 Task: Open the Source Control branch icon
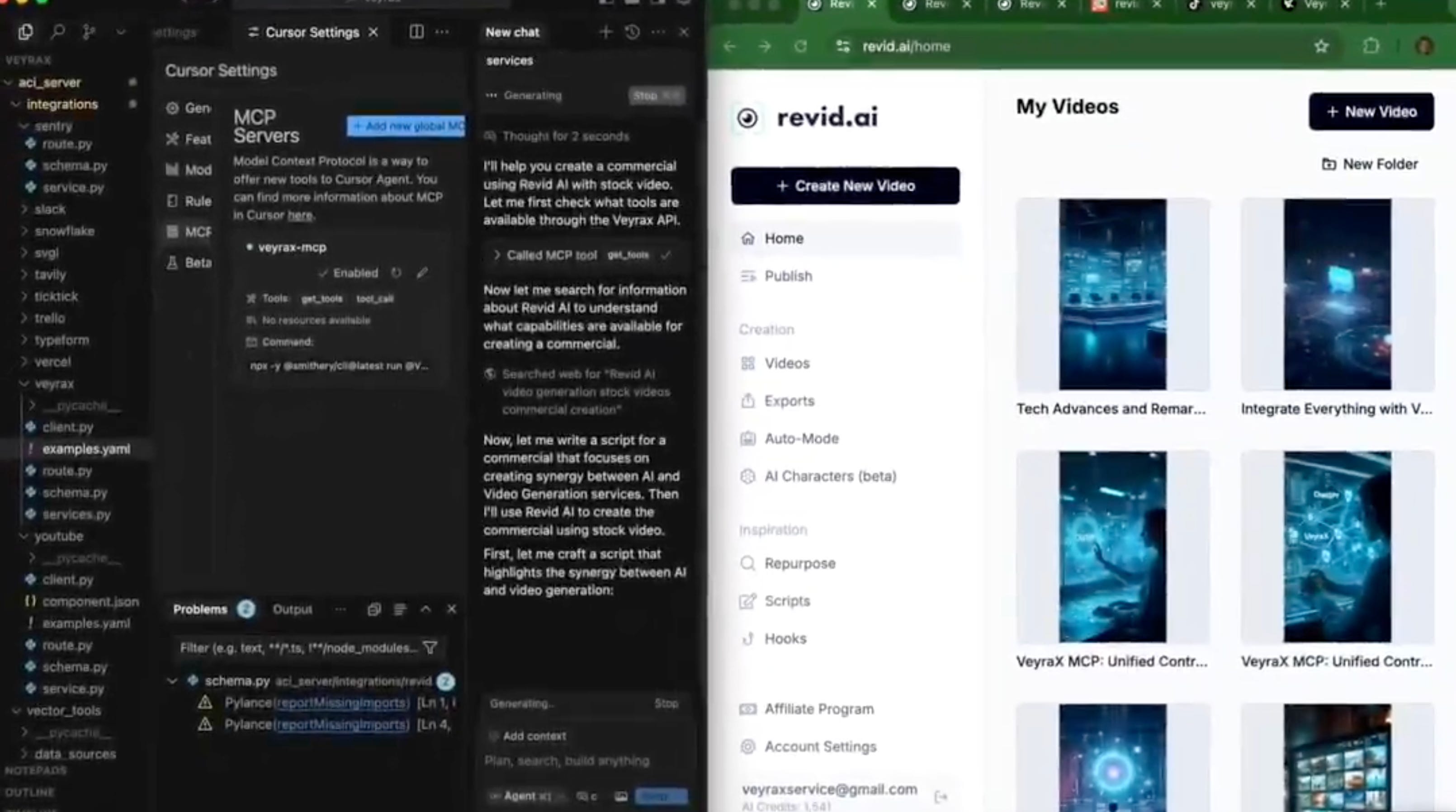click(89, 32)
